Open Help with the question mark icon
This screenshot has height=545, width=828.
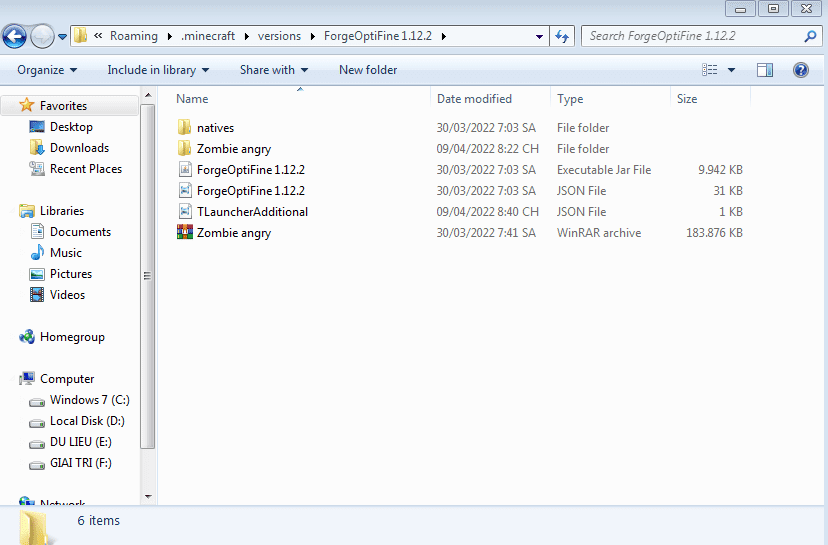pyautogui.click(x=801, y=70)
